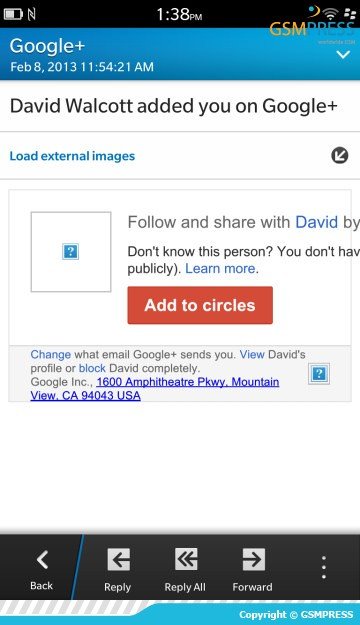Tap the Google+ sender header title
Viewport: 360px width, 625px height.
click(x=47, y=46)
